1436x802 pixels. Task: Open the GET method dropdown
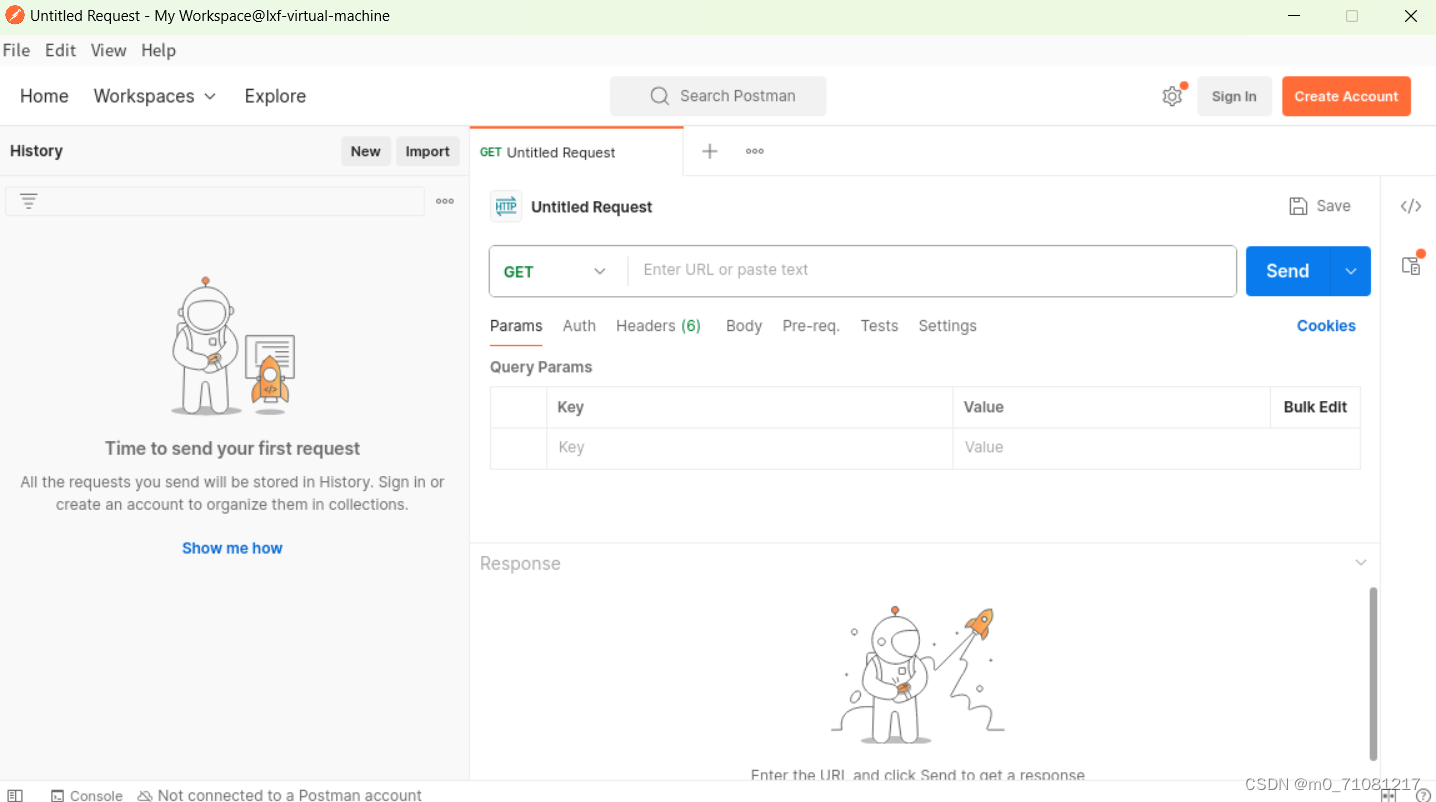(556, 270)
